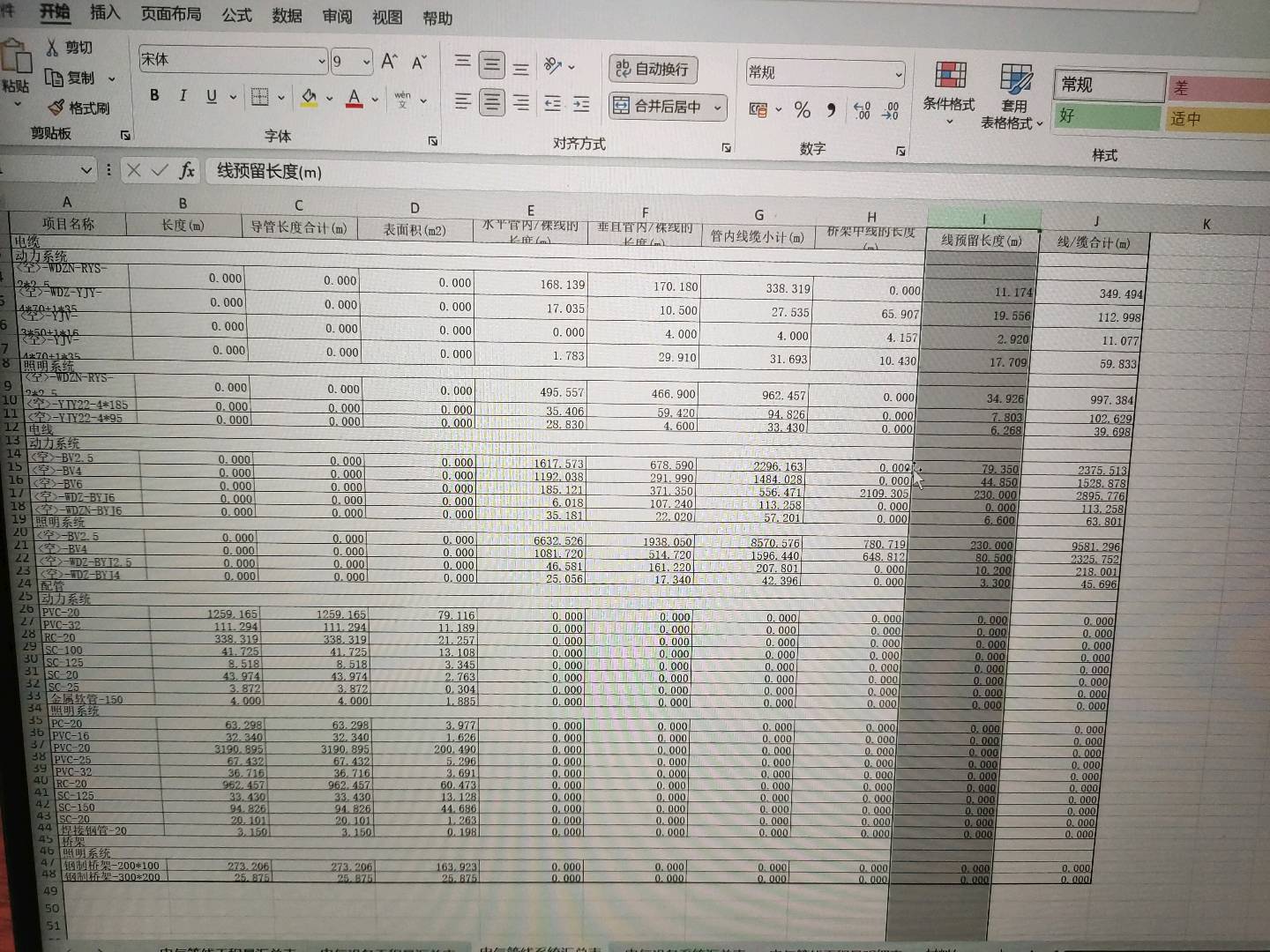The image size is (1270, 952).
Task: Open Conditional Formatting (条件格式)
Action: [949, 92]
